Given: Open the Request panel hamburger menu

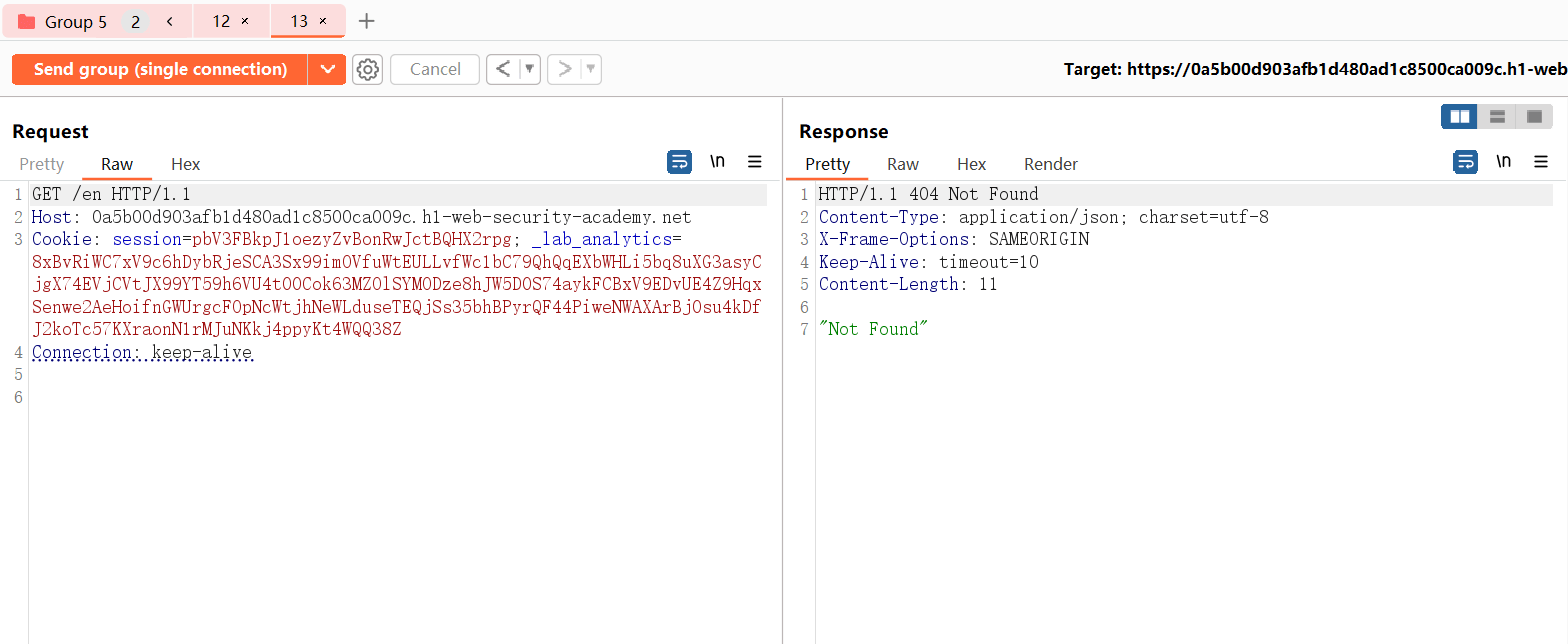Looking at the screenshot, I should (755, 162).
